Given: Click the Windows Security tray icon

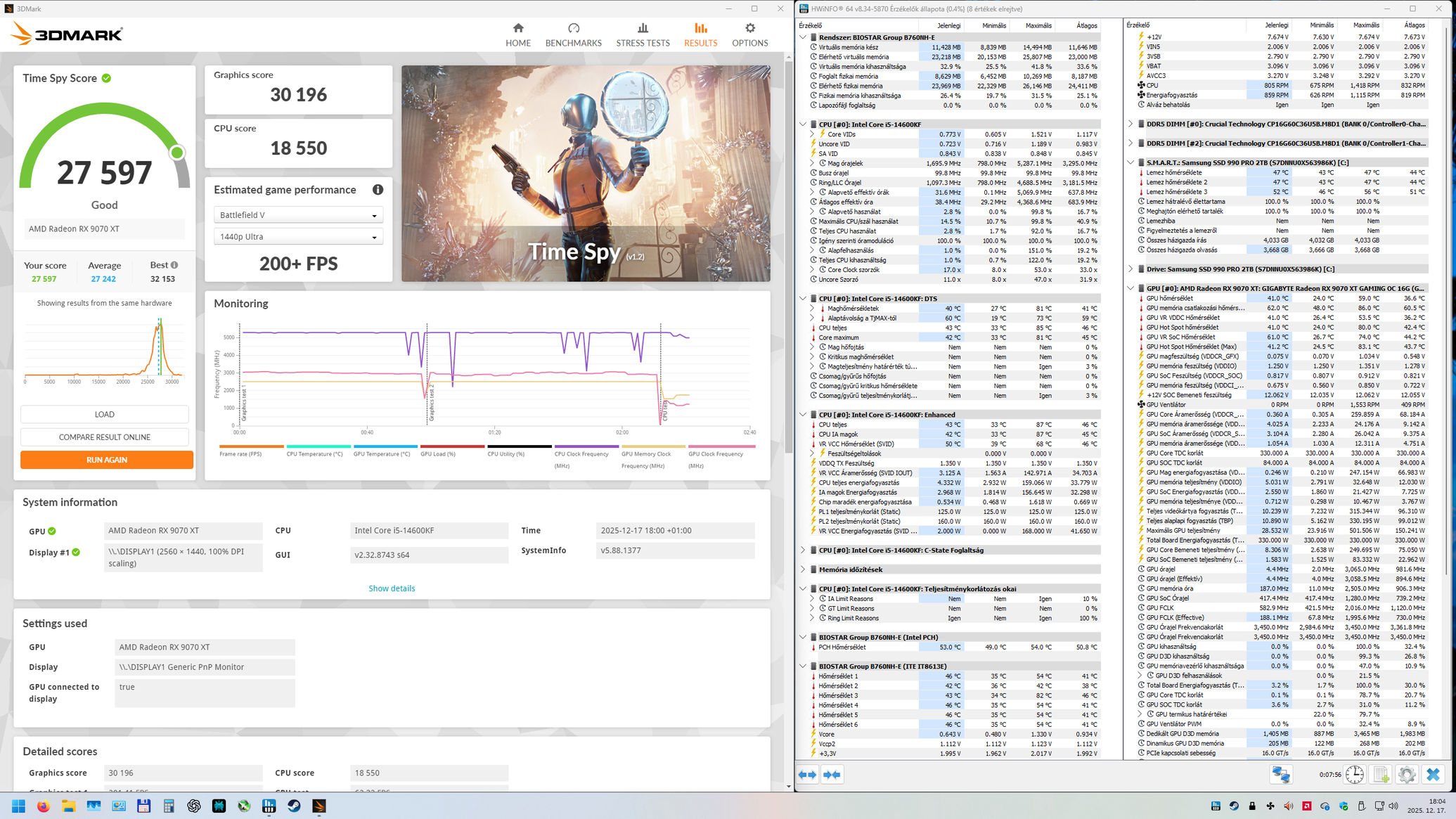Looking at the screenshot, I should [x=1343, y=806].
